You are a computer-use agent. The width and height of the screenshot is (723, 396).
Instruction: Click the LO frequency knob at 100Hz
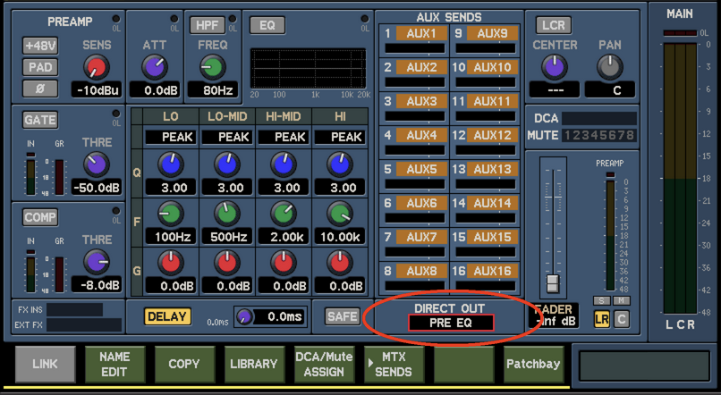tap(171, 213)
